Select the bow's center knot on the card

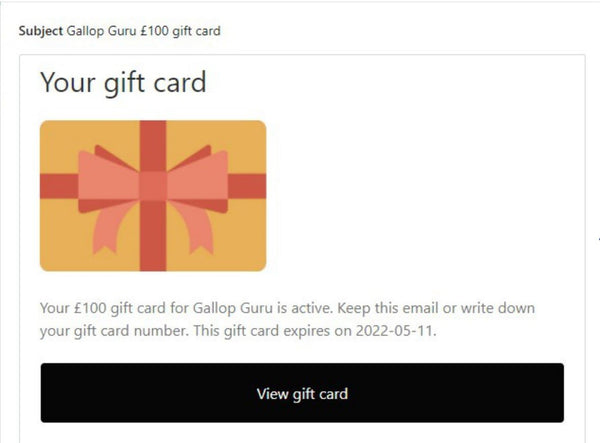(153, 186)
